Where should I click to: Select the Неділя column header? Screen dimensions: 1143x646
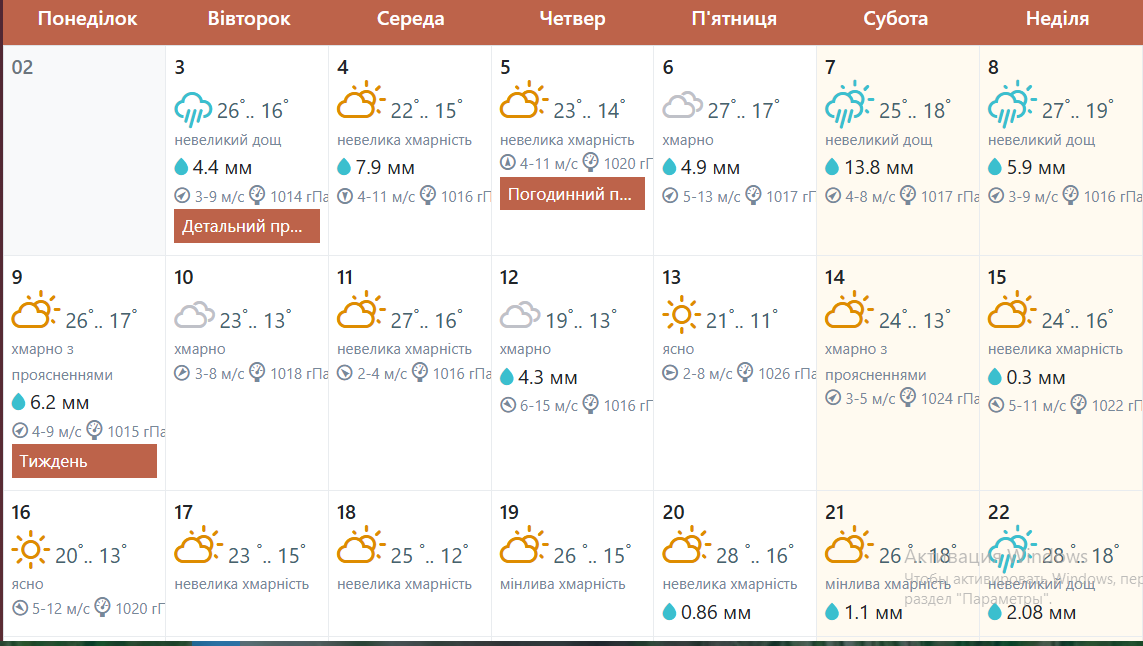click(1057, 19)
